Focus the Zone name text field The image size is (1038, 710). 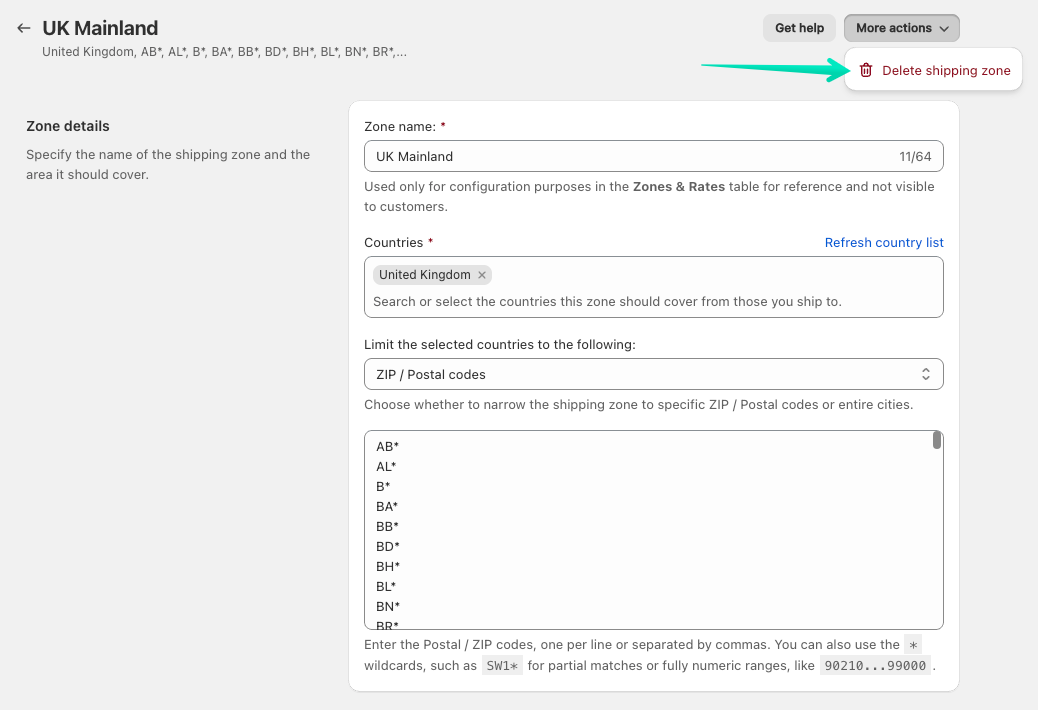(x=630, y=156)
